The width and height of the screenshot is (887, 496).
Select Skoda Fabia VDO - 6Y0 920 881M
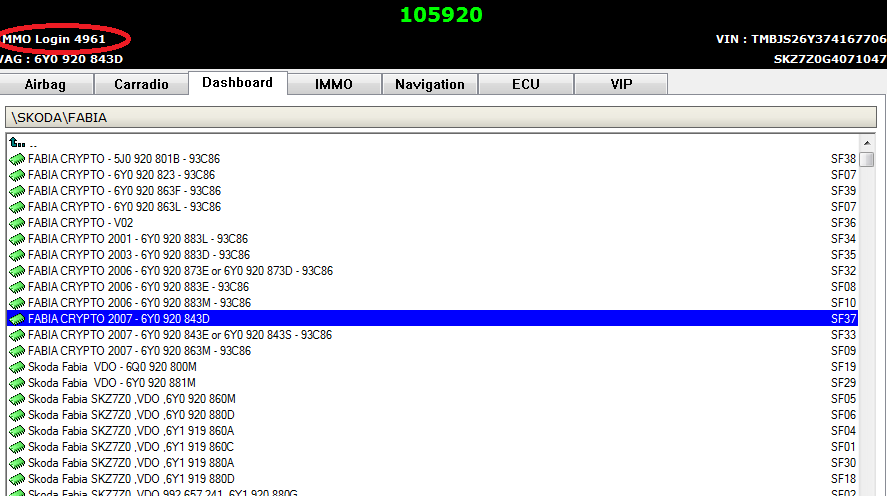[x=111, y=383]
